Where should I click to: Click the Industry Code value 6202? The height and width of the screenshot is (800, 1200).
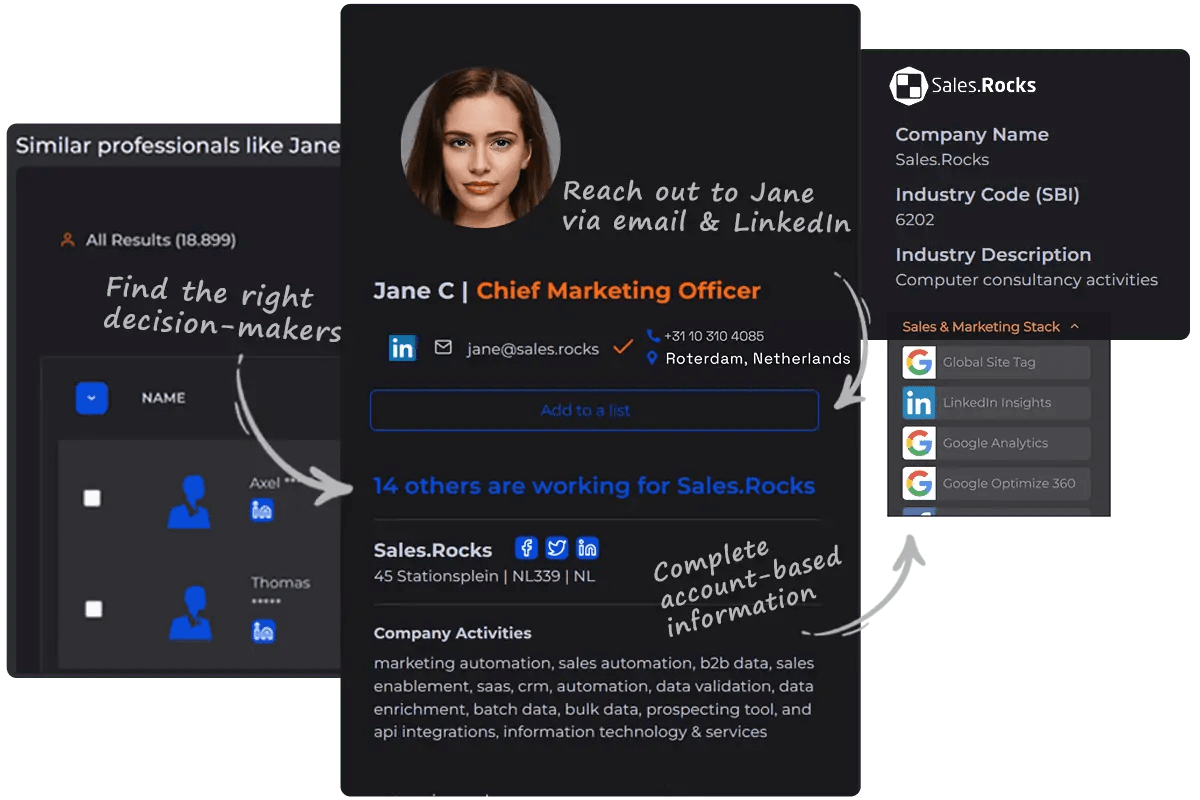click(x=914, y=219)
